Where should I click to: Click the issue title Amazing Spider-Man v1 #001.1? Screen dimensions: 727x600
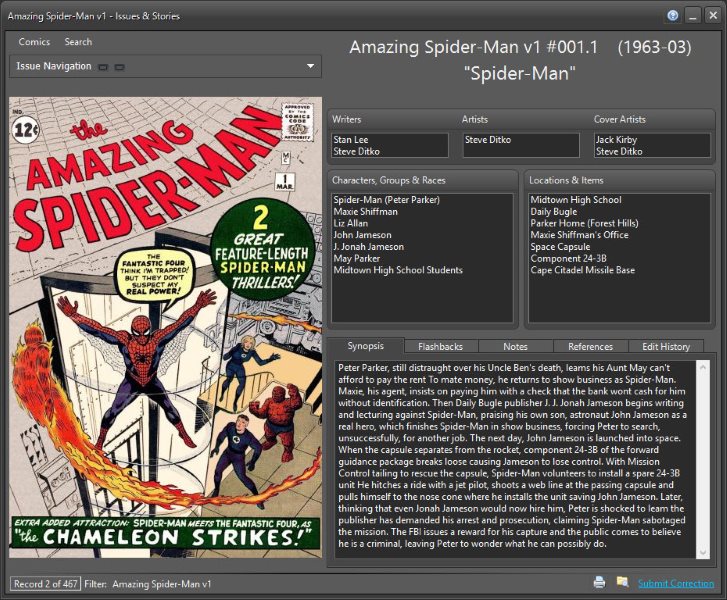tap(474, 47)
